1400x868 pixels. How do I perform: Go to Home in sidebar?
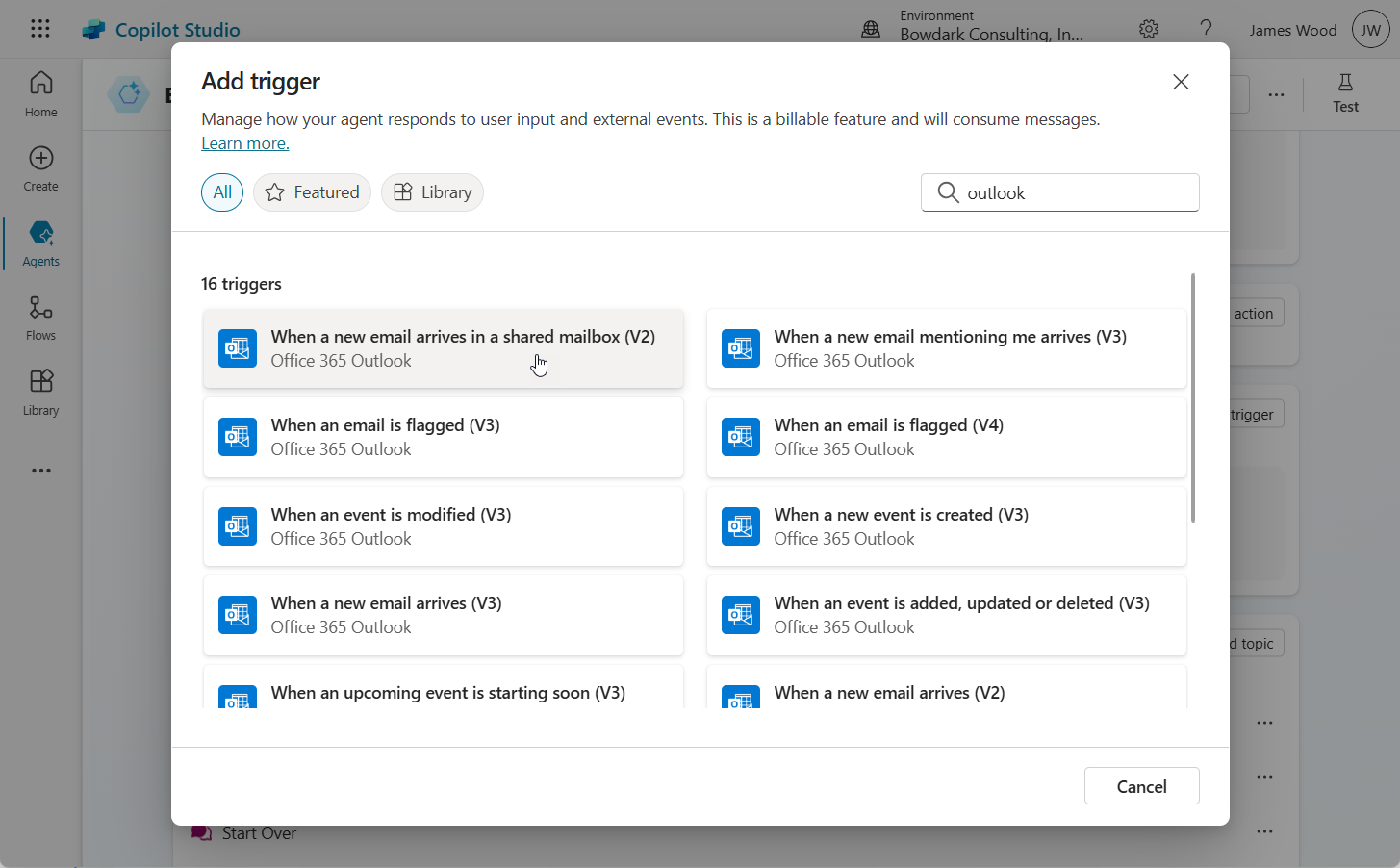click(x=40, y=93)
